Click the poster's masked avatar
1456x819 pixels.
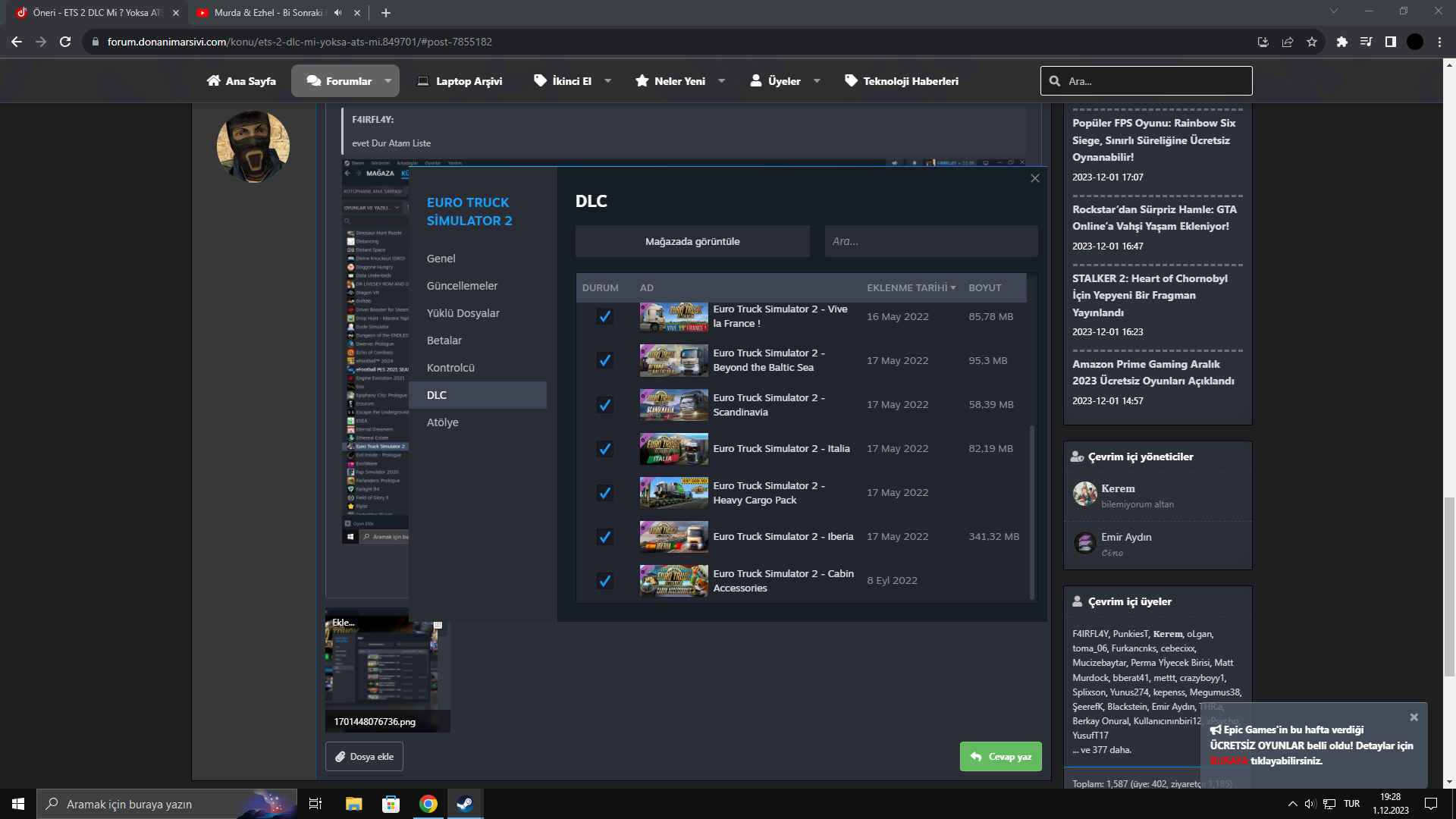point(253,146)
